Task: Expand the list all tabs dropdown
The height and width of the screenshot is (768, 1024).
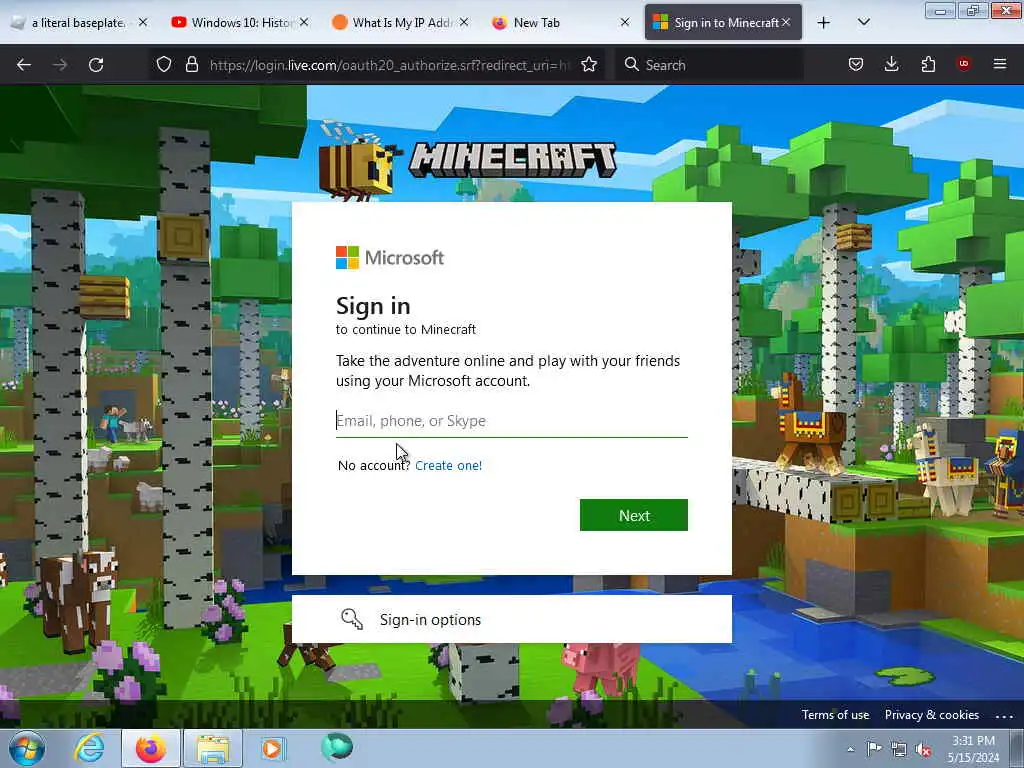Action: point(863,22)
